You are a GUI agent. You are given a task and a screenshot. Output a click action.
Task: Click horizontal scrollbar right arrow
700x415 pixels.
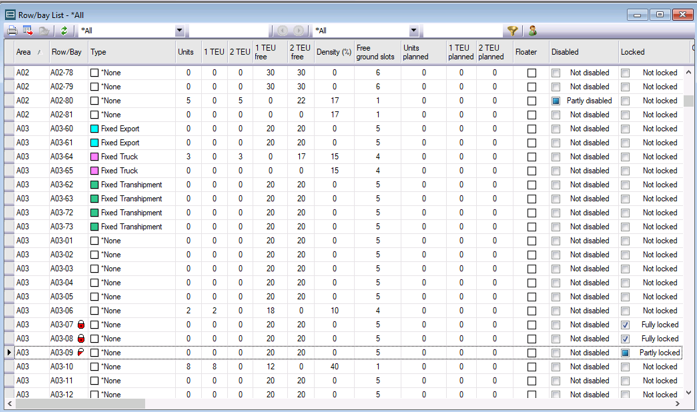[x=677, y=403]
